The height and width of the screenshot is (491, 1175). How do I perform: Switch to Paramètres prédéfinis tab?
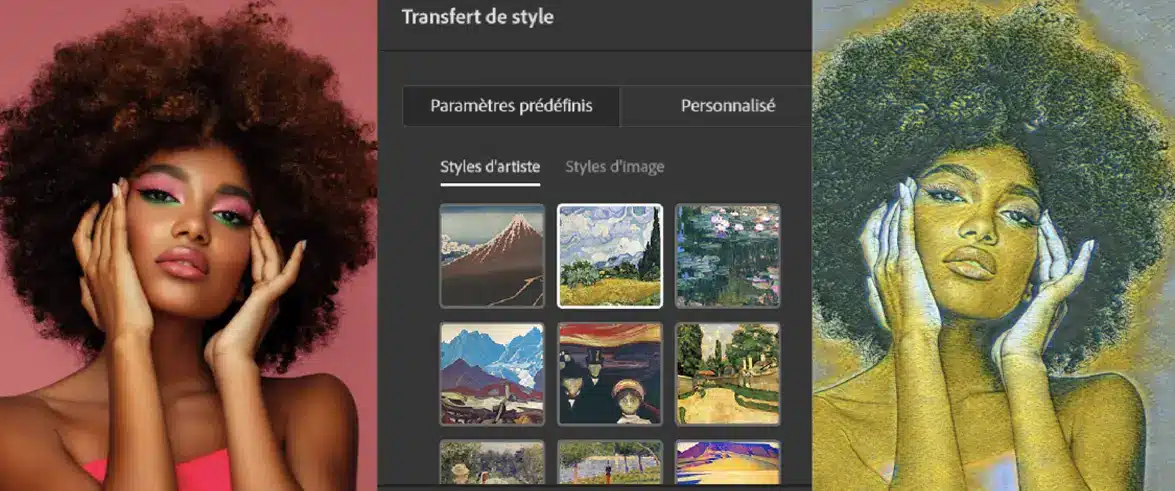pos(511,106)
